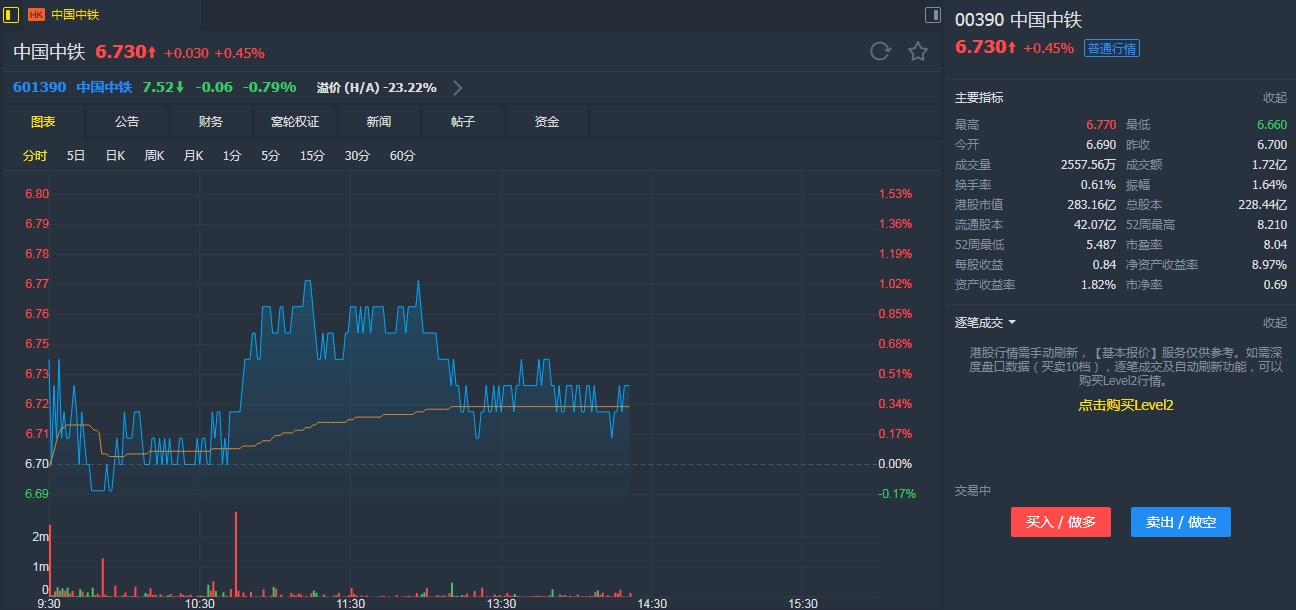Click the 普通行情 badge
The image size is (1296, 610).
click(x=1112, y=48)
